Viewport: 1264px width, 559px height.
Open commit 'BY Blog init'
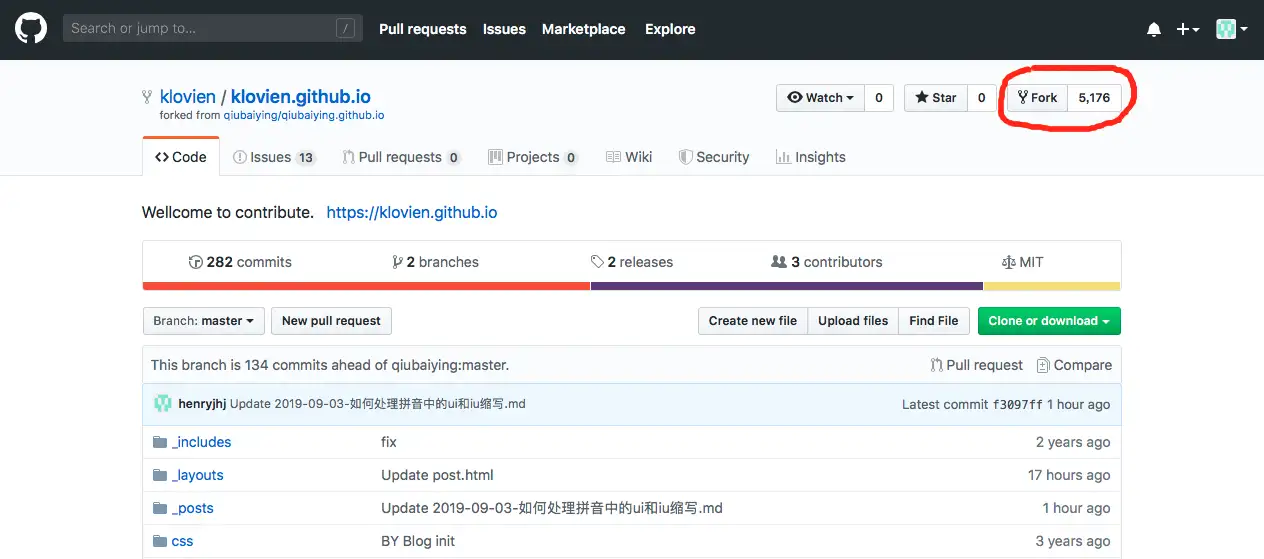(418, 541)
